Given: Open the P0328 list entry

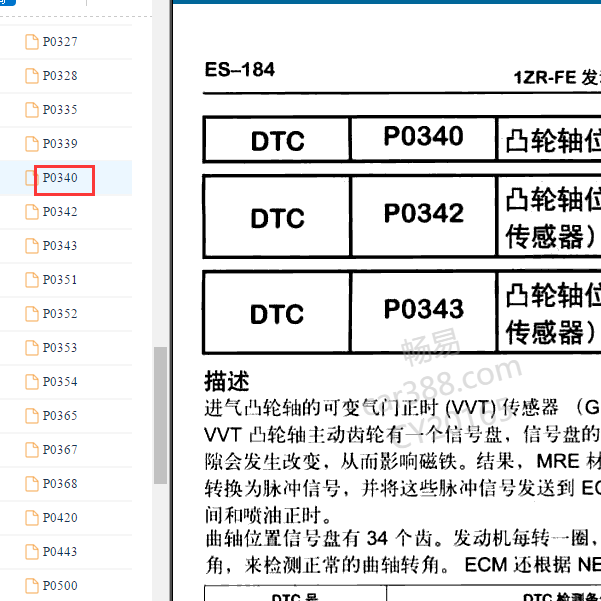Looking at the screenshot, I should (x=60, y=76).
